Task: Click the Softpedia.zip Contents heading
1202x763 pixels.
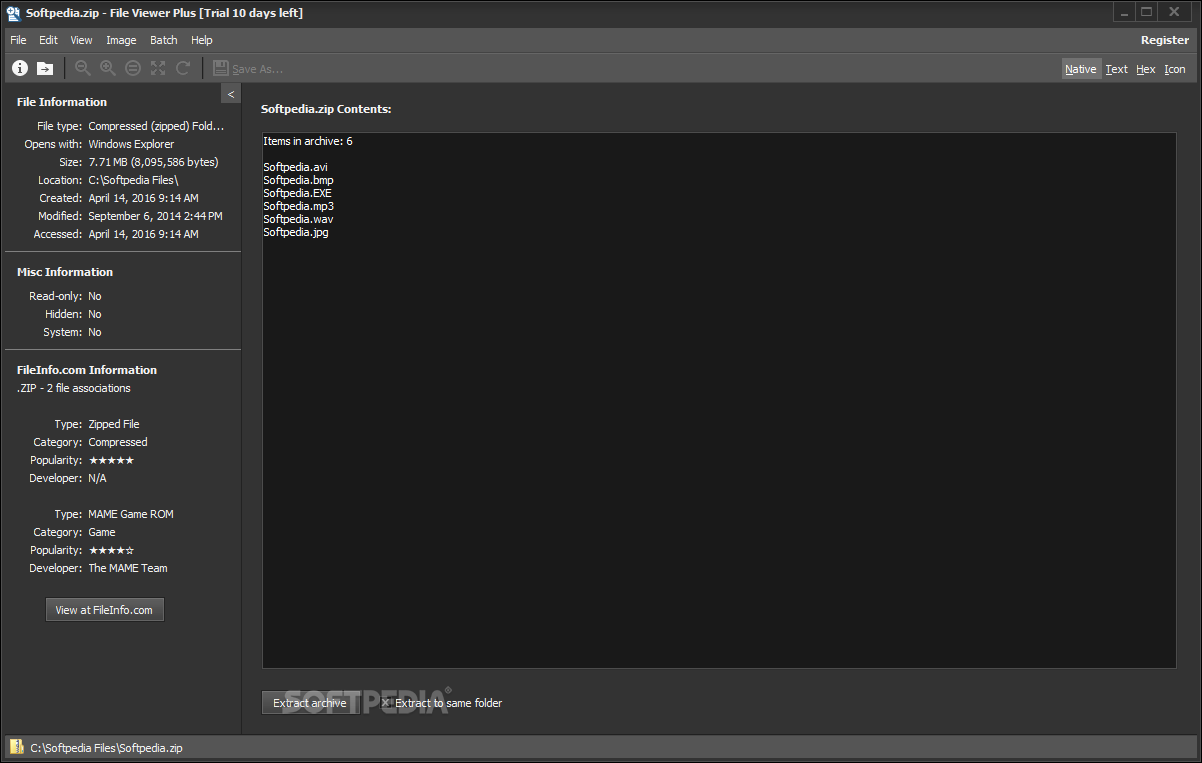Action: [x=326, y=109]
